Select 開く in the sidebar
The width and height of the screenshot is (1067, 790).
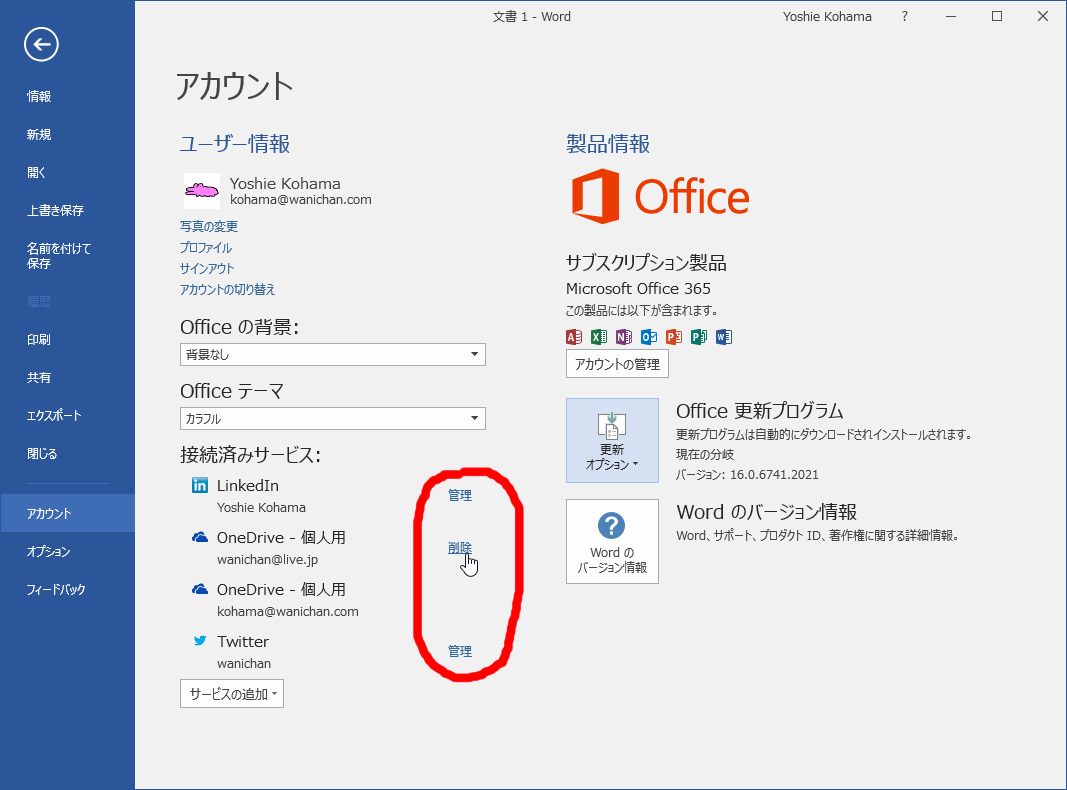point(37,173)
